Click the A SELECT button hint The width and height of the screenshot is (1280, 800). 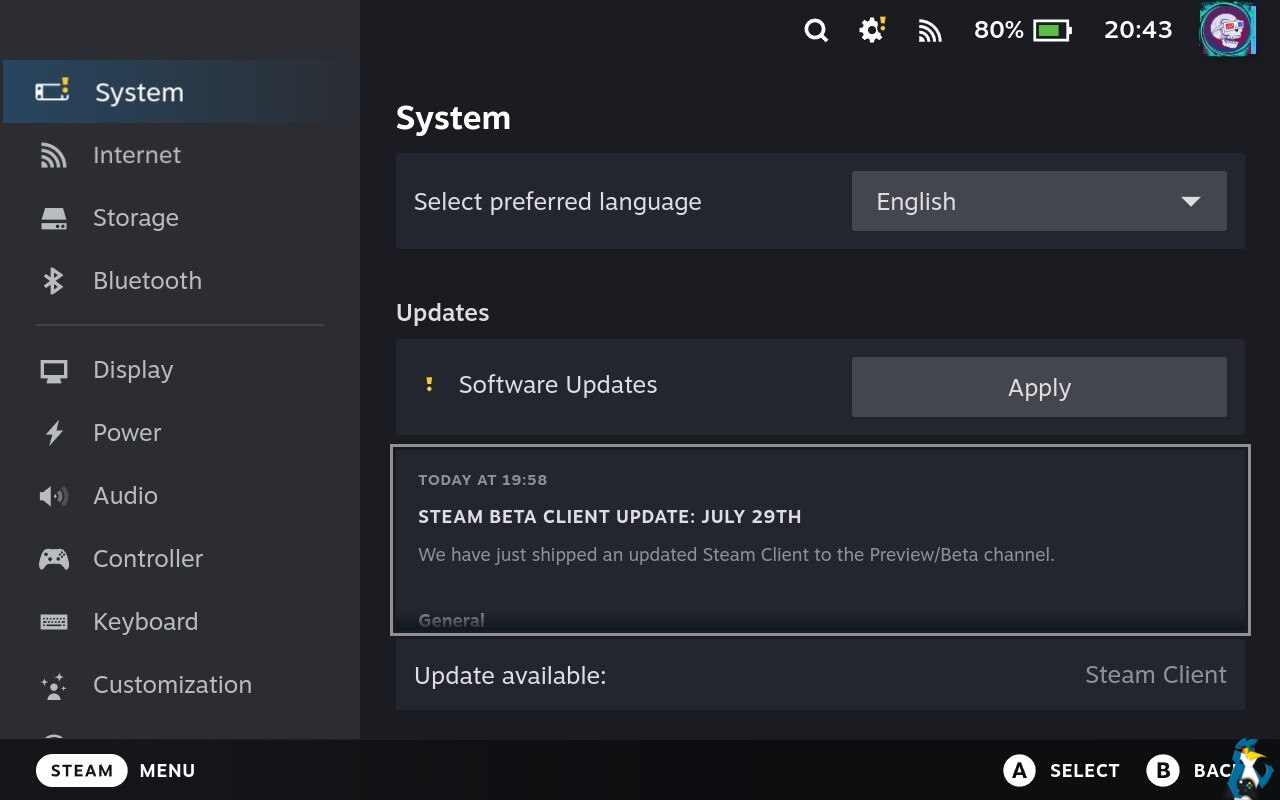coord(1062,770)
